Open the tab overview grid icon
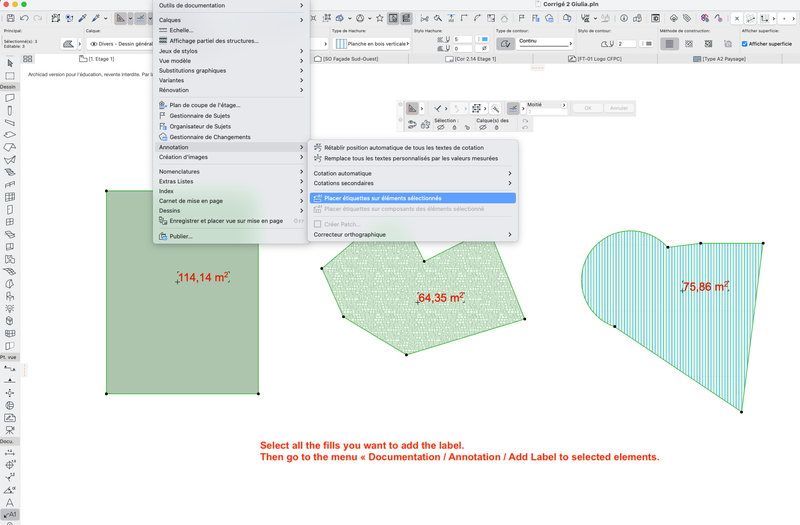 (x=28, y=59)
